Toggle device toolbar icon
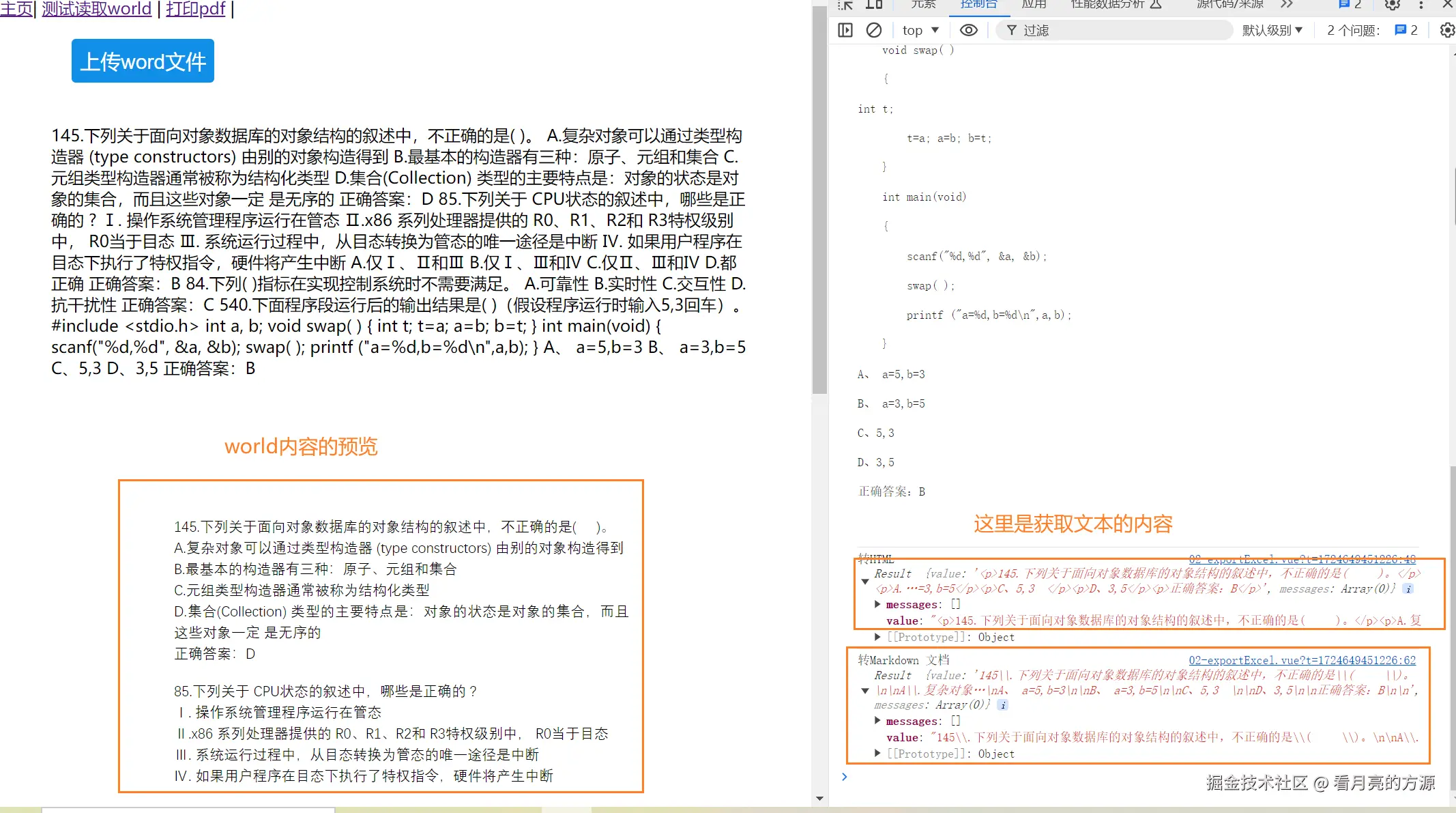This screenshot has width=1456, height=813. 874,5
